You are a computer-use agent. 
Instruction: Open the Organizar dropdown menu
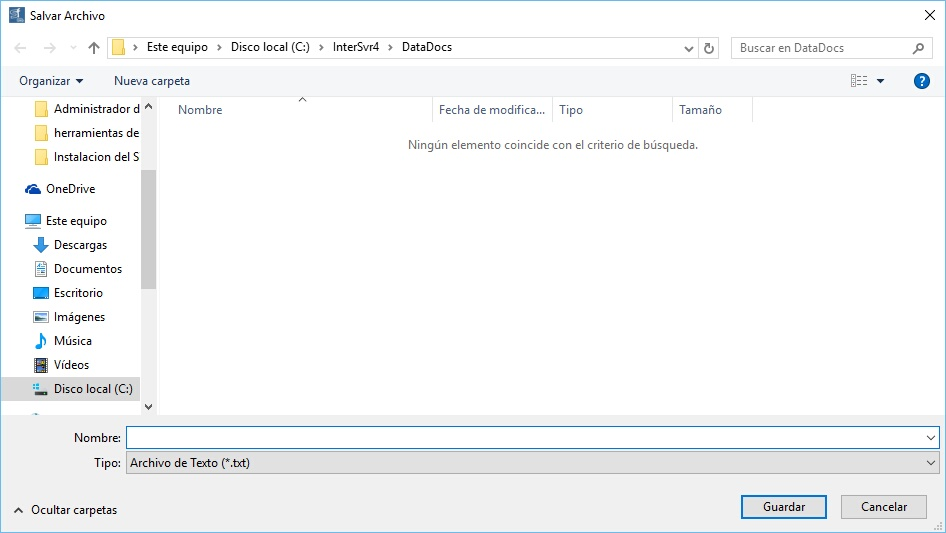51,81
